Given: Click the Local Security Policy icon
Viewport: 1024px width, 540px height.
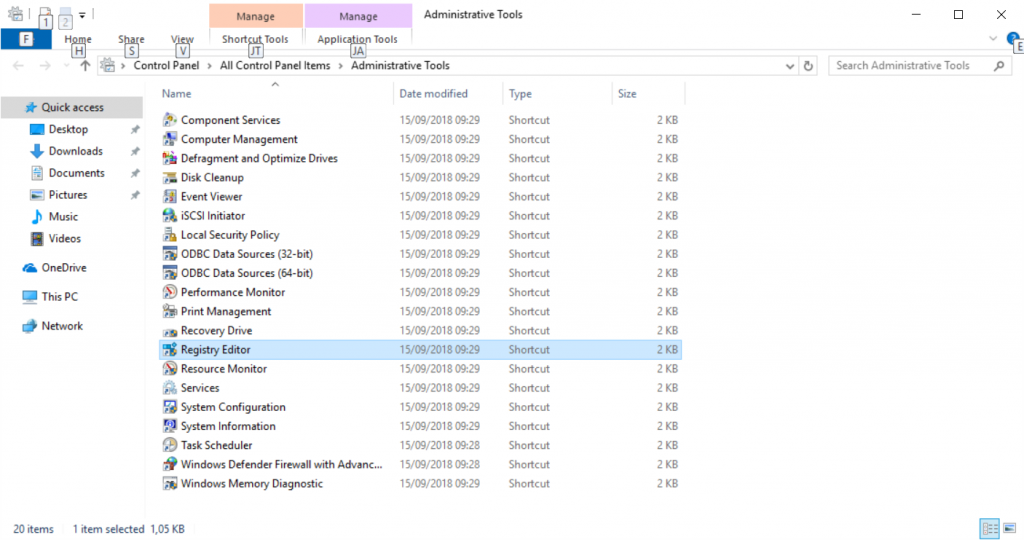Looking at the screenshot, I should [170, 234].
